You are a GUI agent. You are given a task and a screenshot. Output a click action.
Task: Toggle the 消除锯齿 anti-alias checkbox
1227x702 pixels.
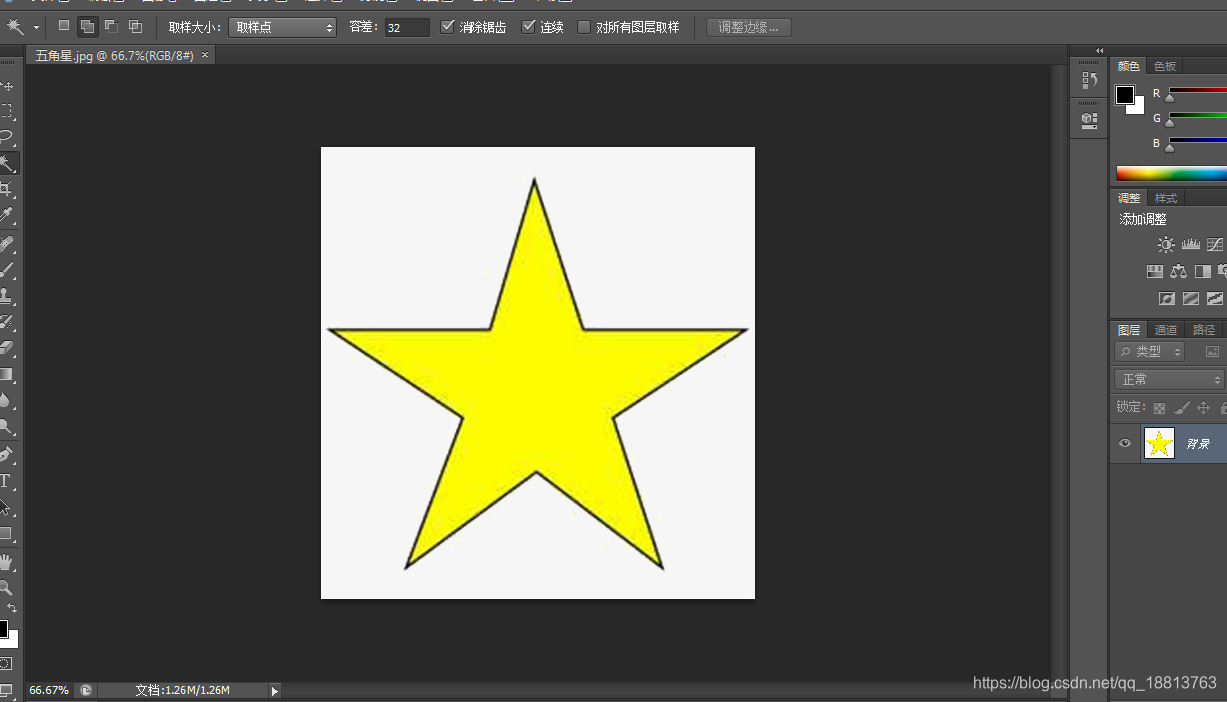[447, 27]
